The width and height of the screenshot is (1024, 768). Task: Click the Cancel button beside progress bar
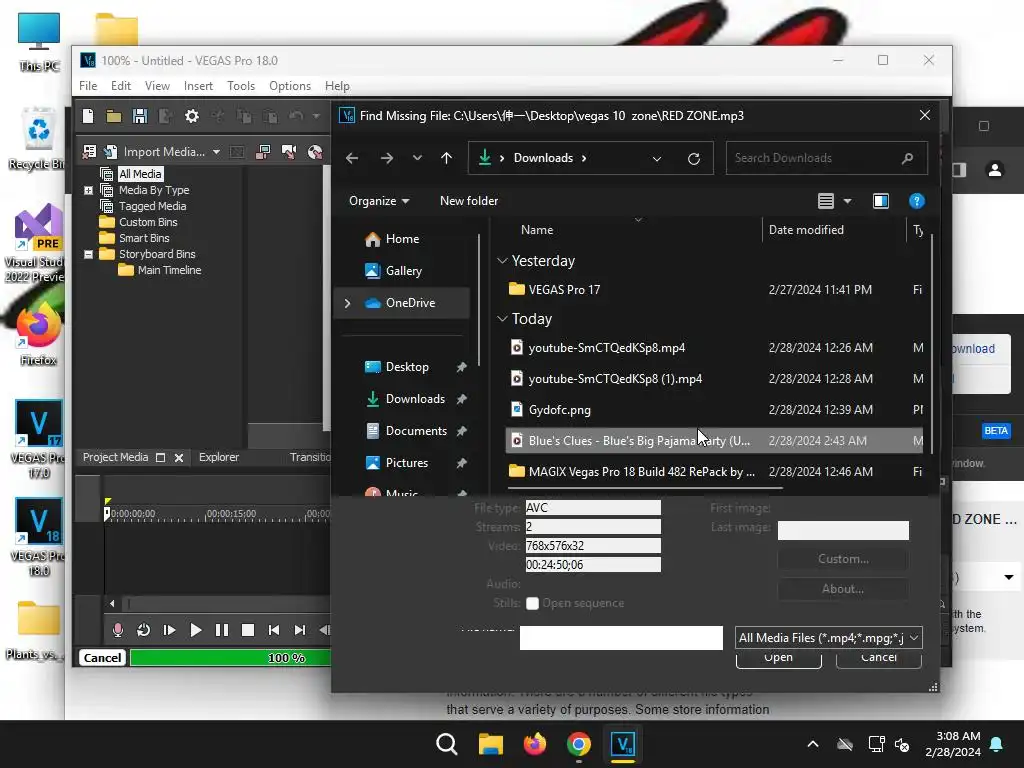pos(102,658)
